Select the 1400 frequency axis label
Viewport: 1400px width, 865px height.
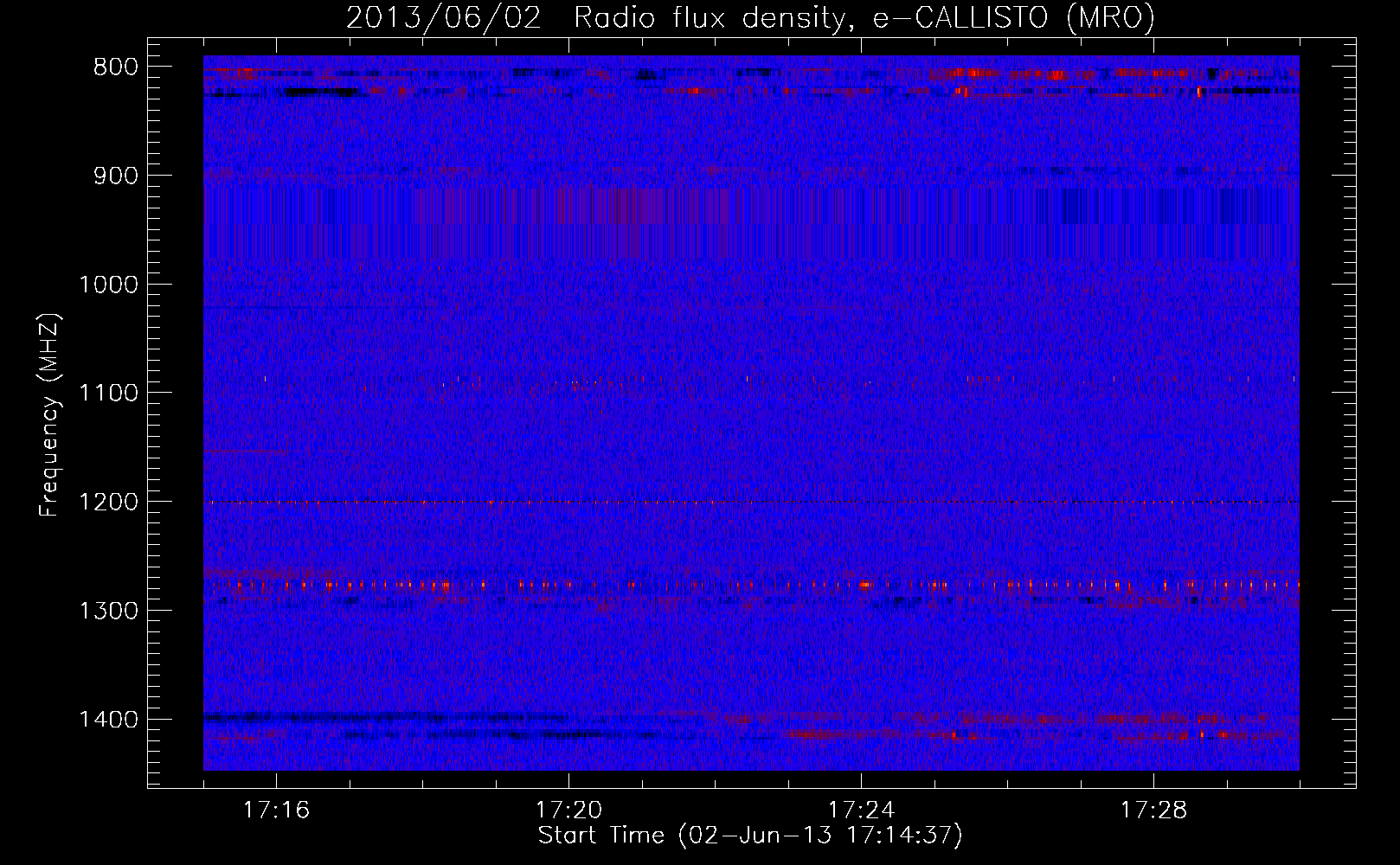[x=108, y=720]
